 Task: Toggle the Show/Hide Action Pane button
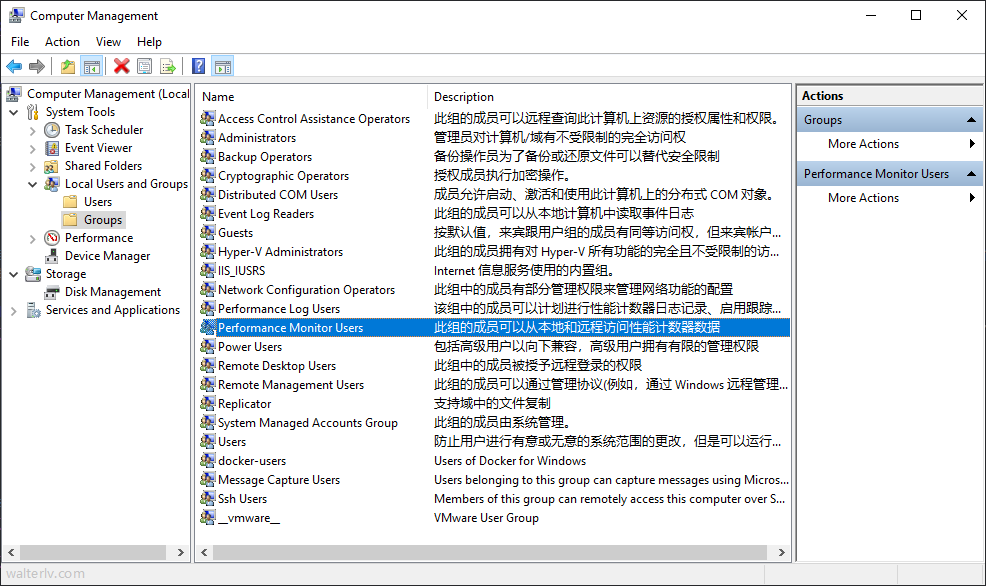click(223, 67)
